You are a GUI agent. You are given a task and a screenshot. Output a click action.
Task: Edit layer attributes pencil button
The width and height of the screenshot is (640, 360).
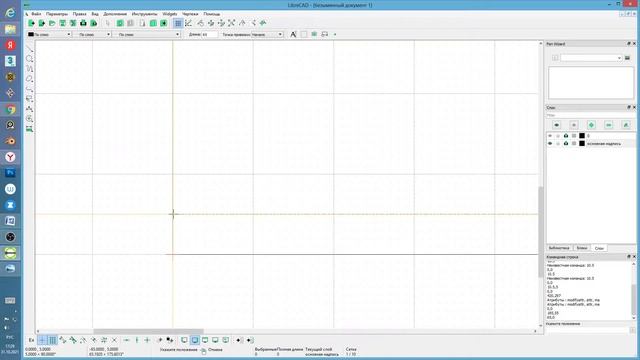coord(626,125)
